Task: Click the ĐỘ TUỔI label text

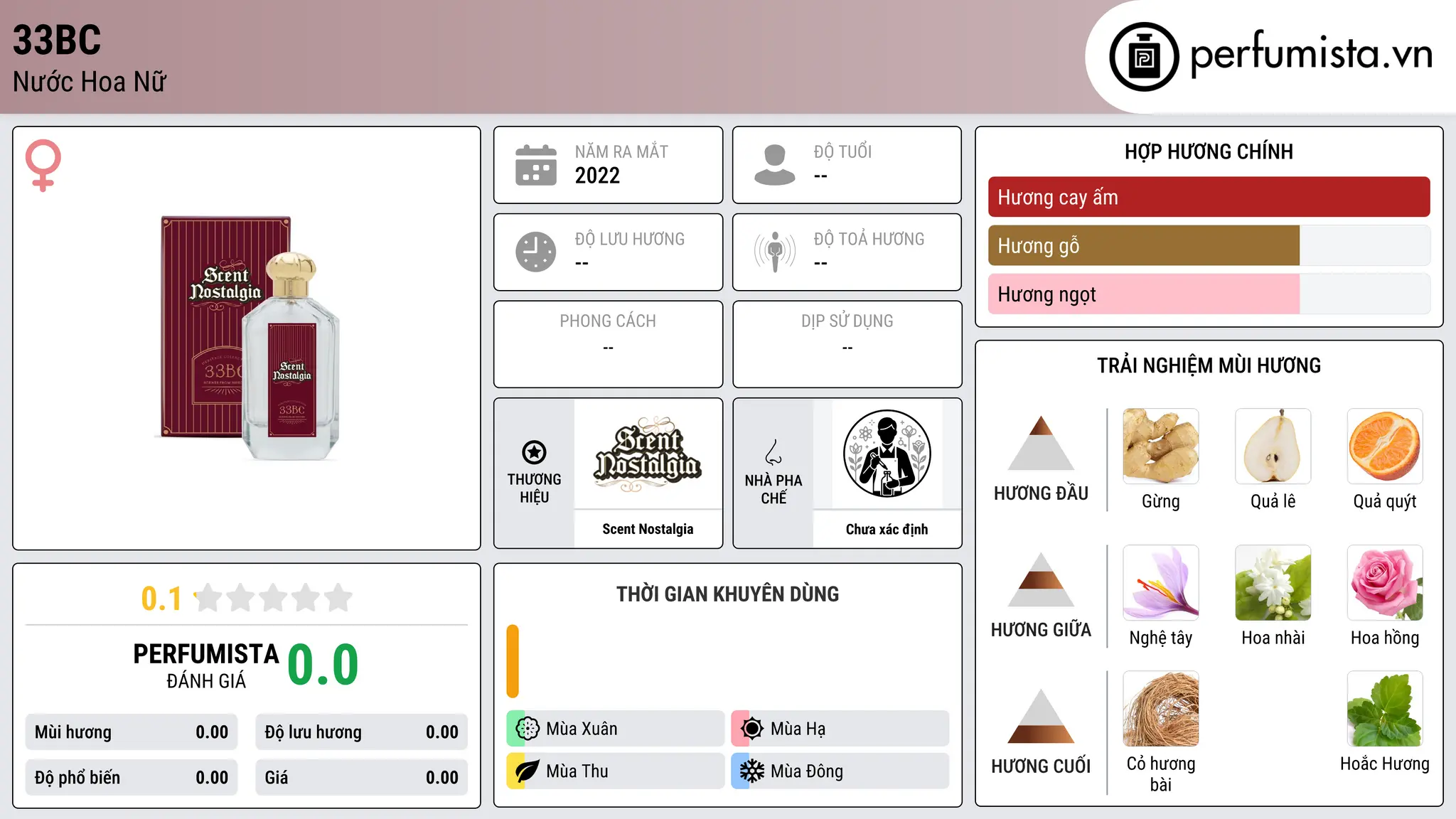Action: [842, 151]
